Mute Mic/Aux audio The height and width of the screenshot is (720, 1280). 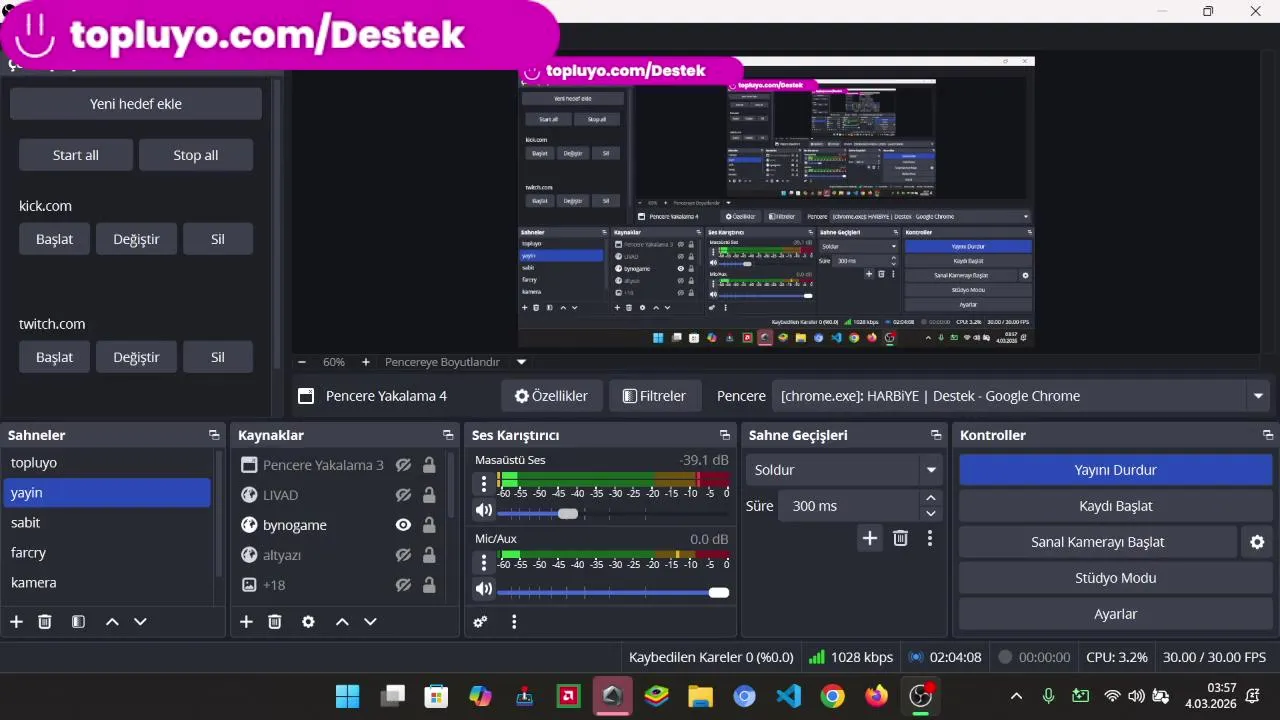click(x=484, y=589)
